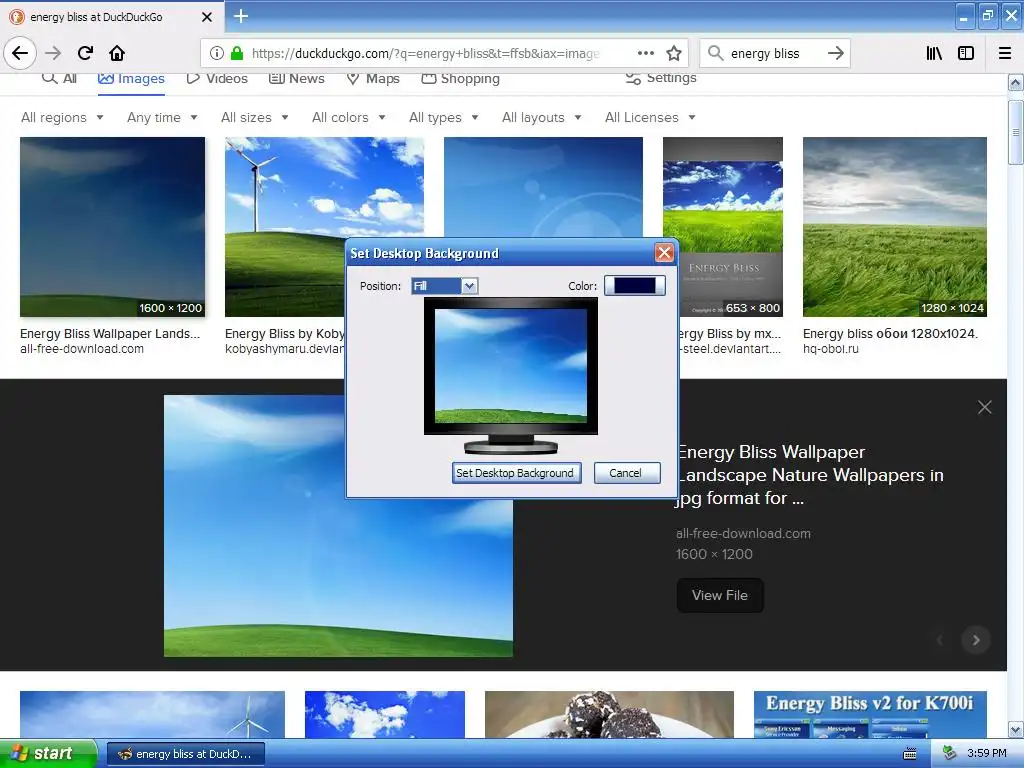Open a new tab with plus icon
Screen dimensions: 1024x768
[241, 16]
